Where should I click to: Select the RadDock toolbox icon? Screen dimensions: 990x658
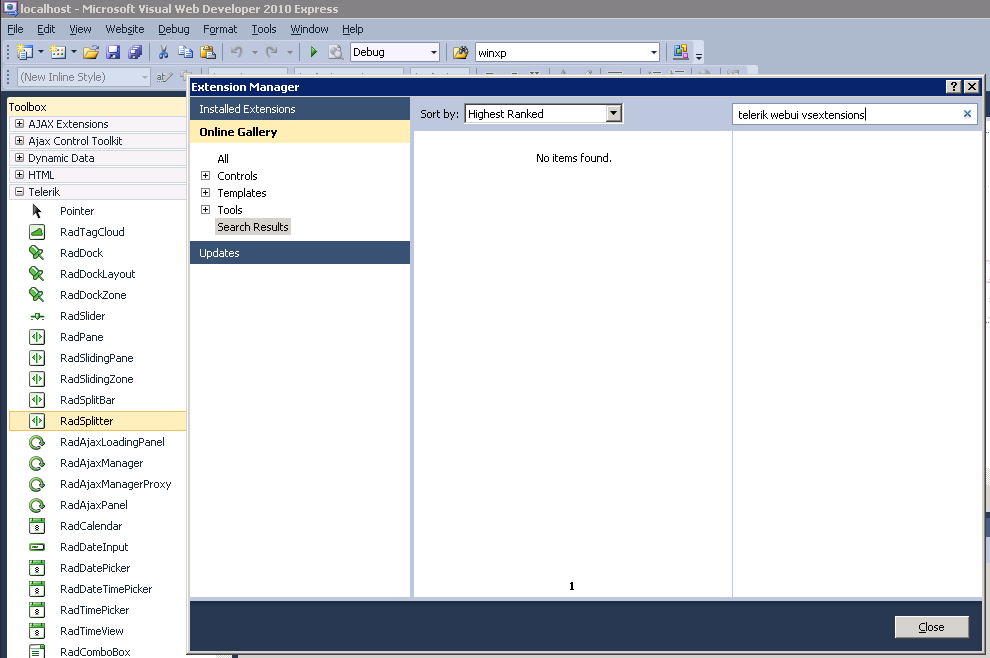pos(37,253)
